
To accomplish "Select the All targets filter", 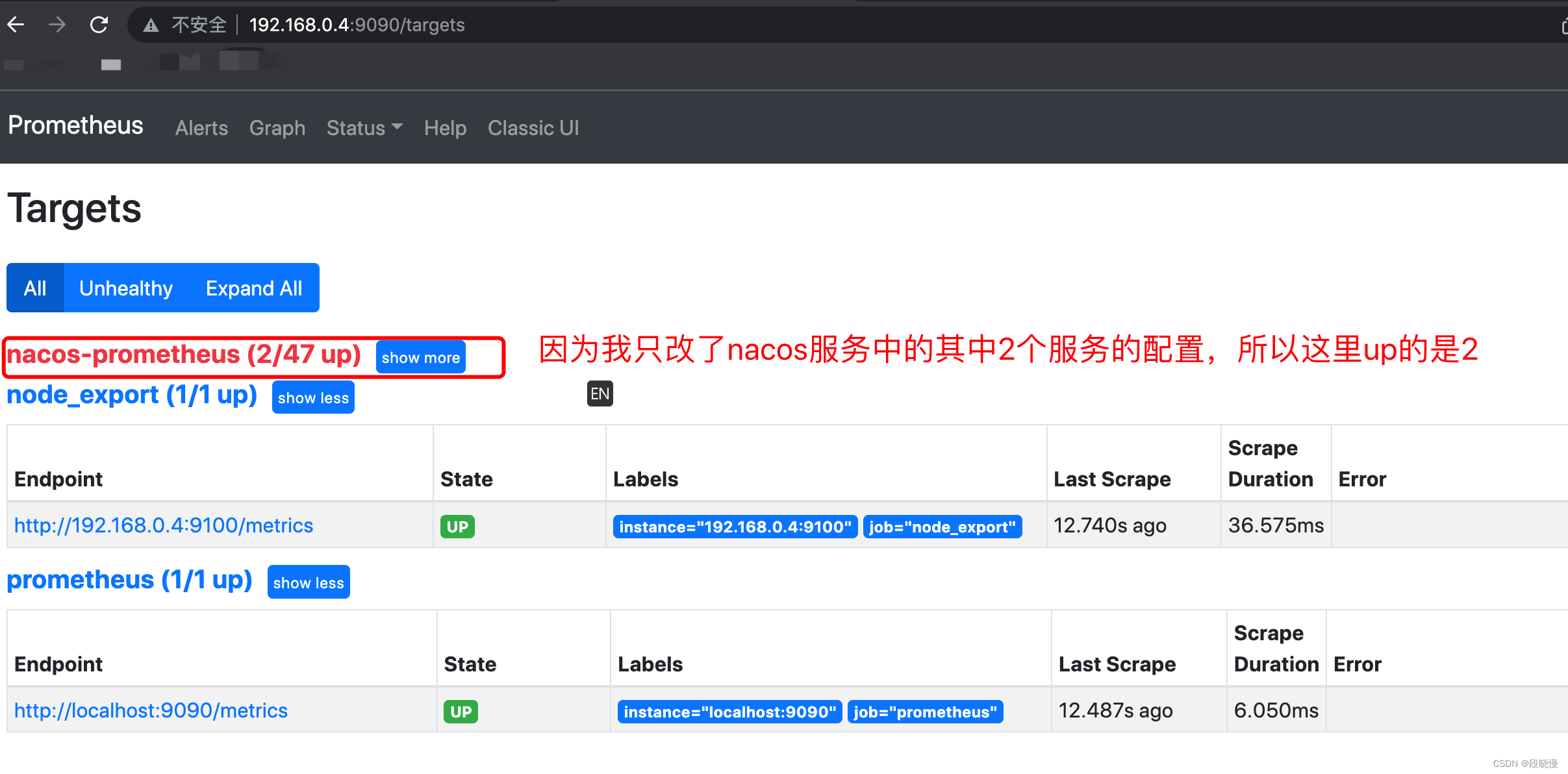I will click(x=35, y=288).
